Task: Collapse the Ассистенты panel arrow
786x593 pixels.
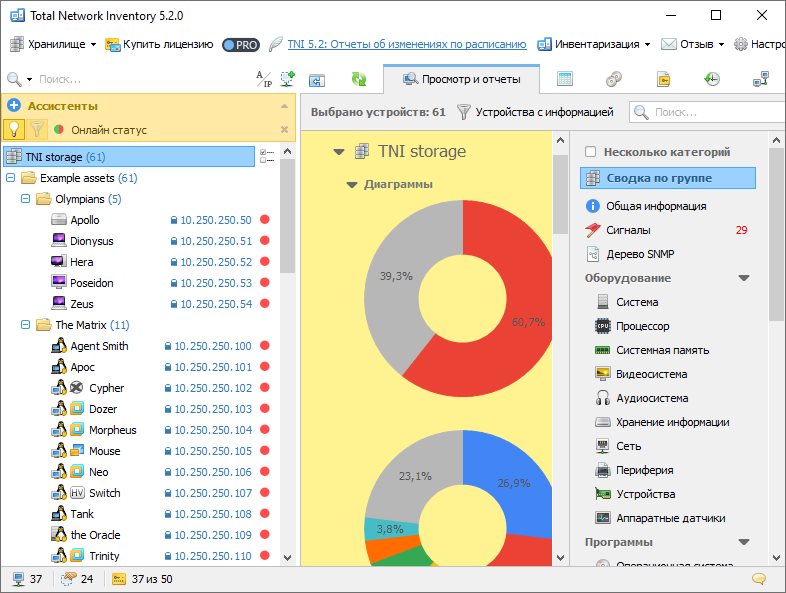Action: click(x=284, y=106)
